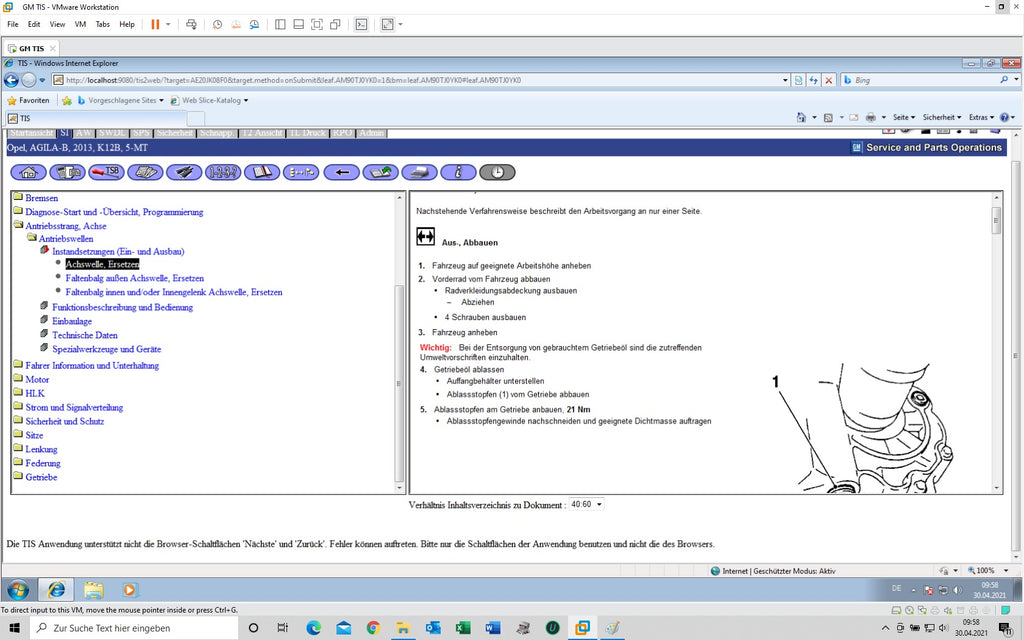Image resolution: width=1024 pixels, height=640 pixels.
Task: Open the clock history icon in TIS toolbar
Action: (497, 172)
